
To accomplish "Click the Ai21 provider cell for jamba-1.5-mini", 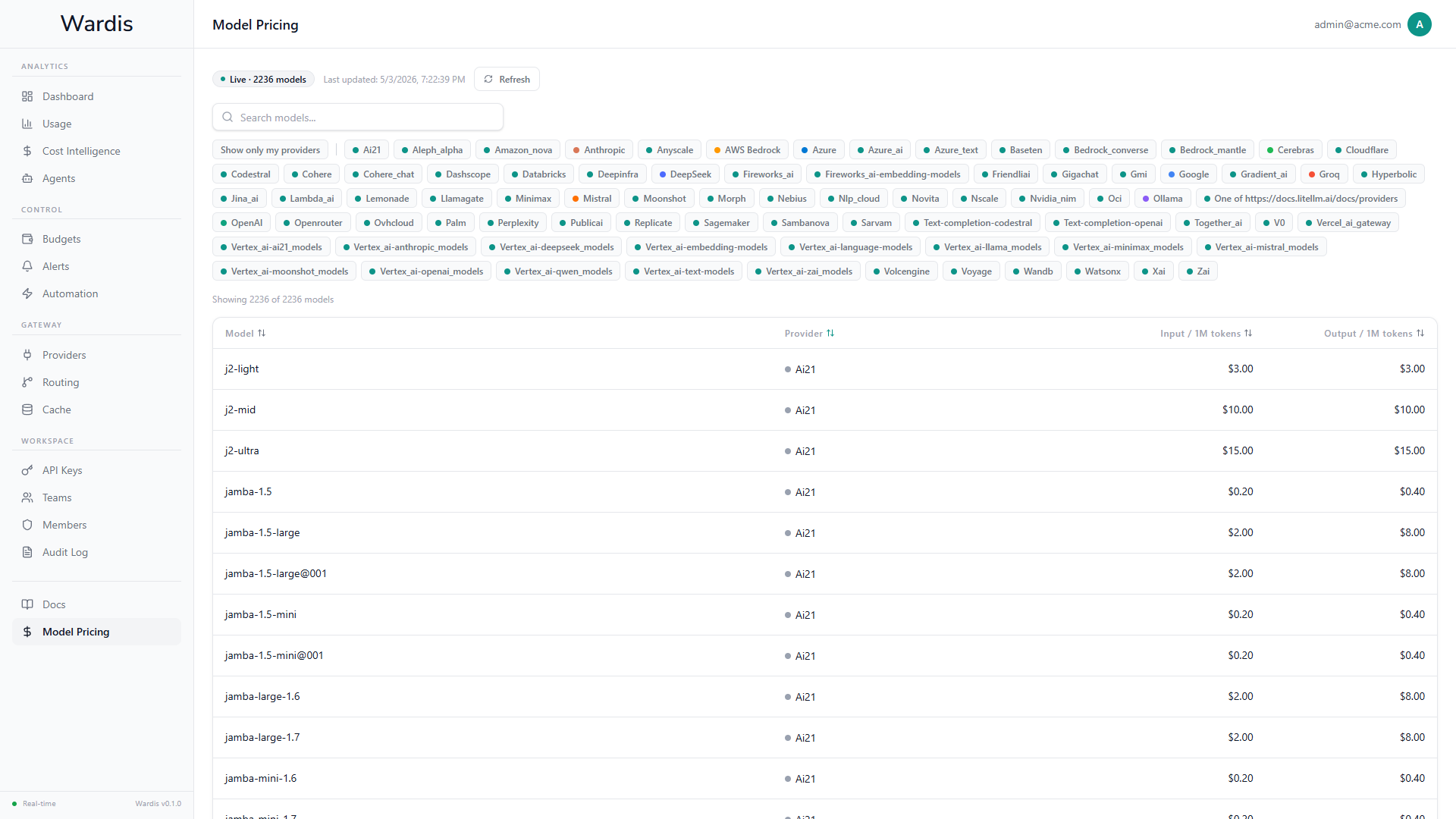I will (x=800, y=615).
